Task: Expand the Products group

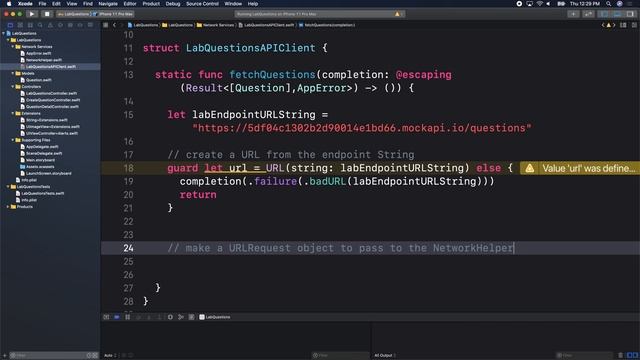Action: tap(8, 207)
